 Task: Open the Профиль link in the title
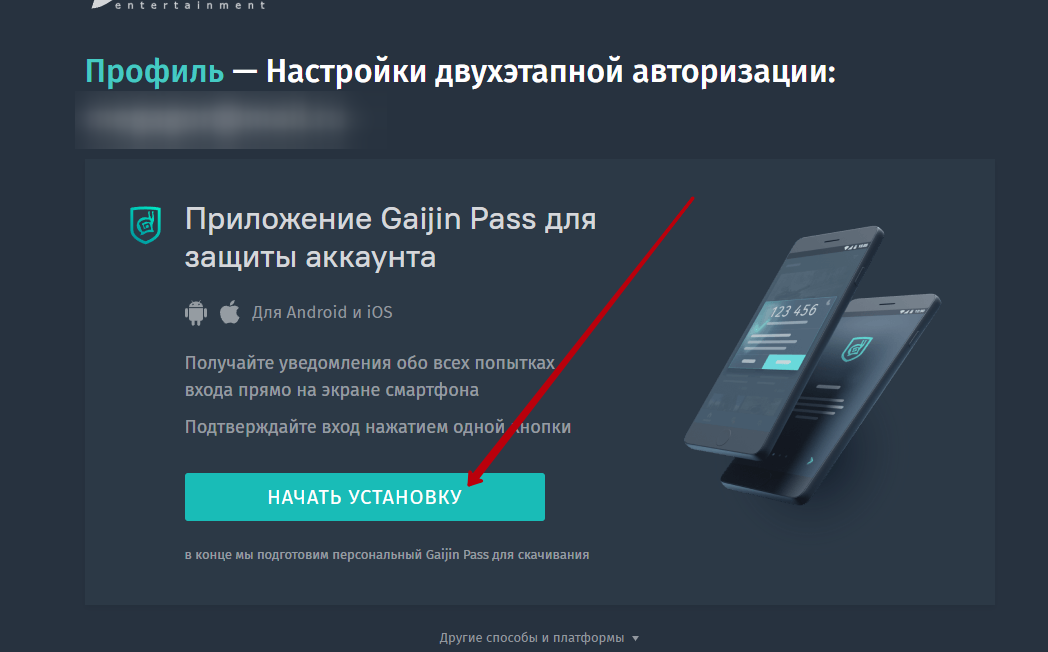(154, 71)
